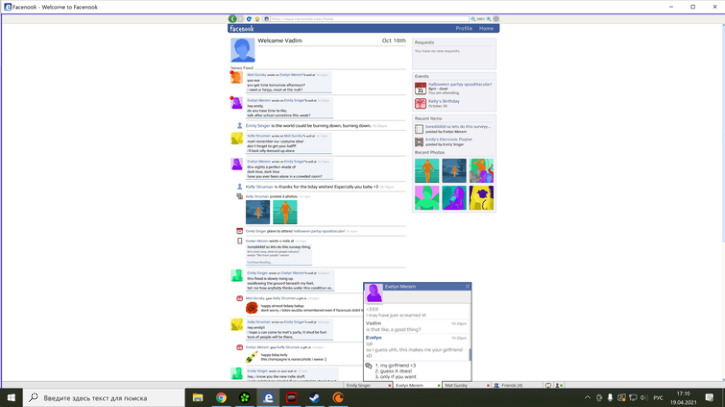Open Emily's Electronic Playlist link

click(x=449, y=139)
